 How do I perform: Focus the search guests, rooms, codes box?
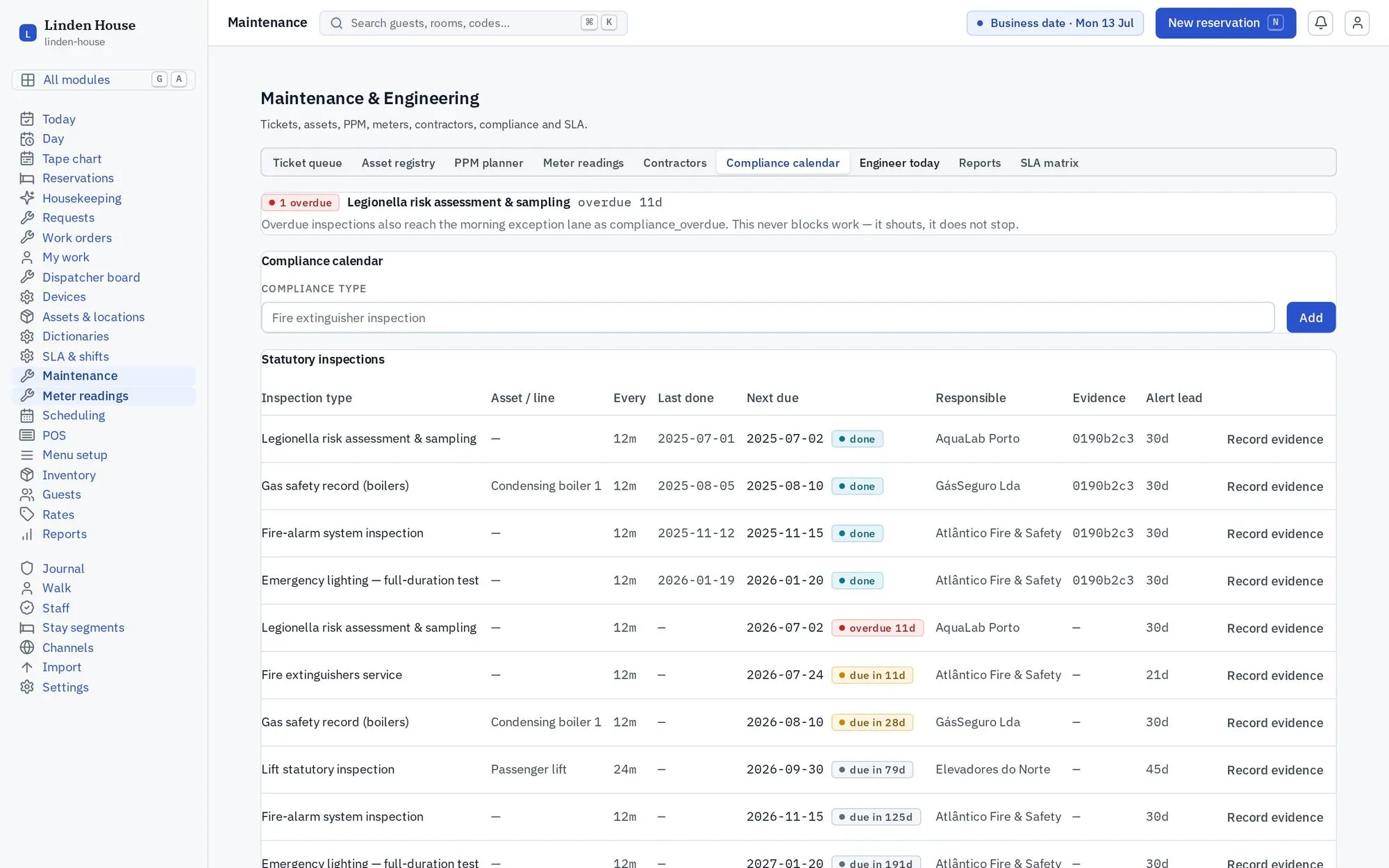pos(473,23)
